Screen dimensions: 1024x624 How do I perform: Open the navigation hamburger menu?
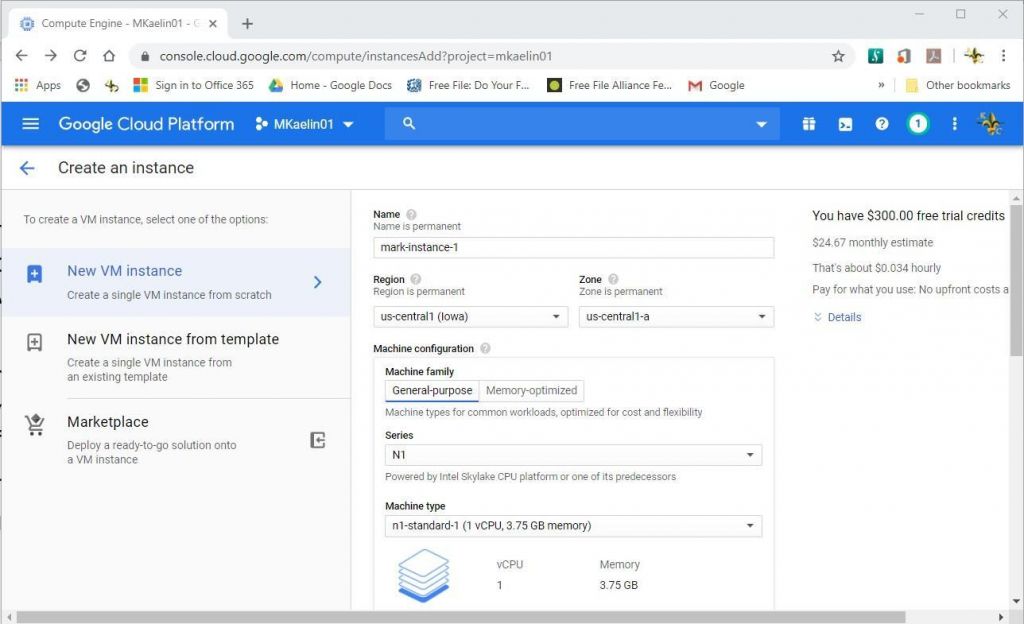pyautogui.click(x=30, y=124)
